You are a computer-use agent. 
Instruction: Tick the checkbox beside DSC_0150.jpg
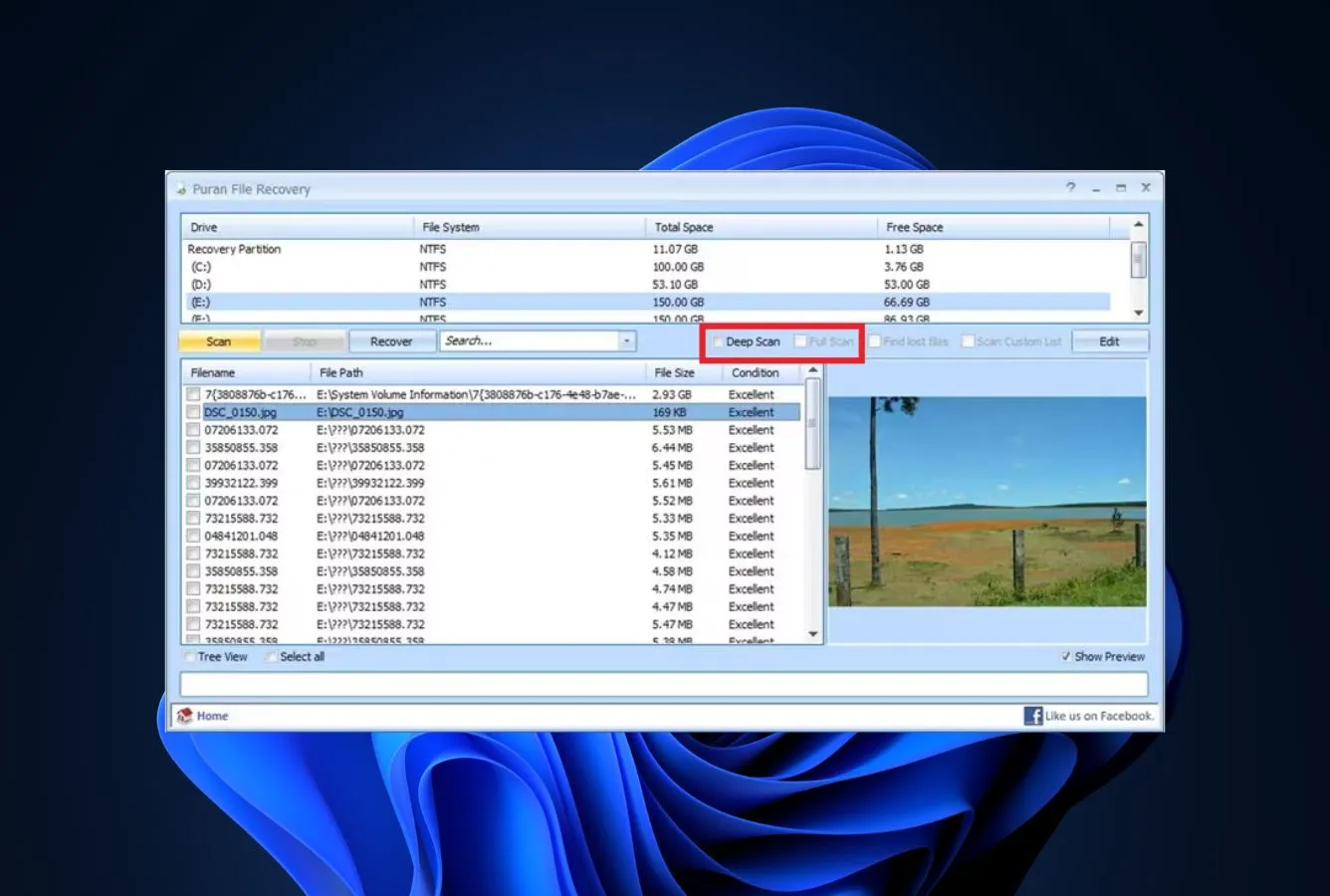point(193,412)
